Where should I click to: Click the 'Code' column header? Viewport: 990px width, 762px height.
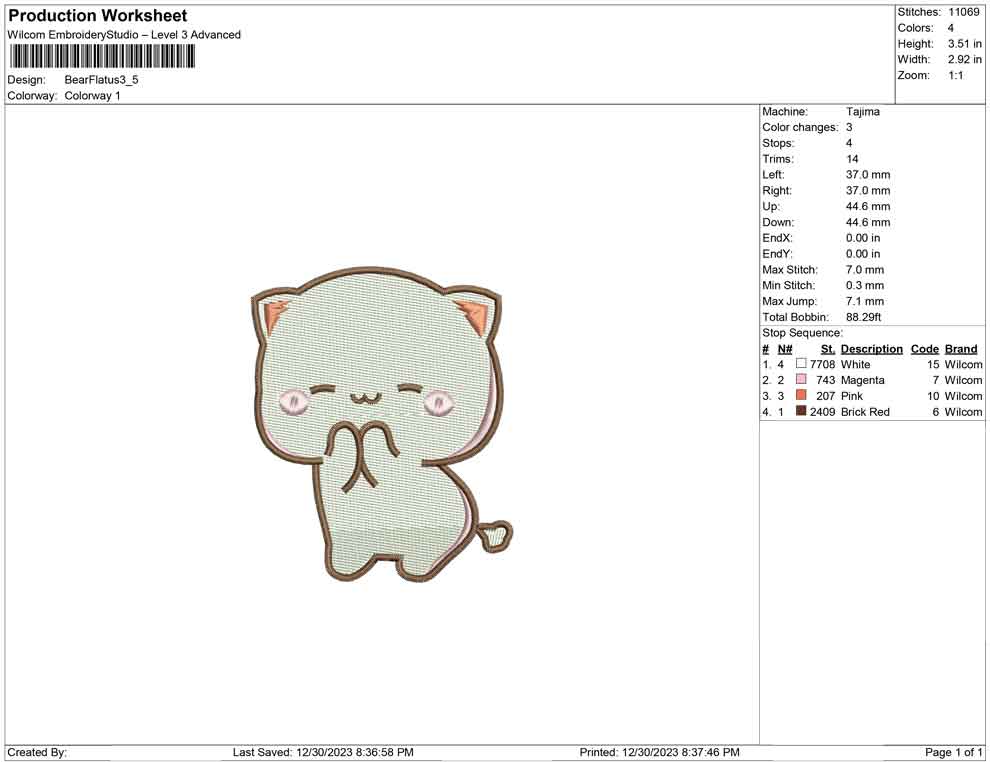(924, 349)
